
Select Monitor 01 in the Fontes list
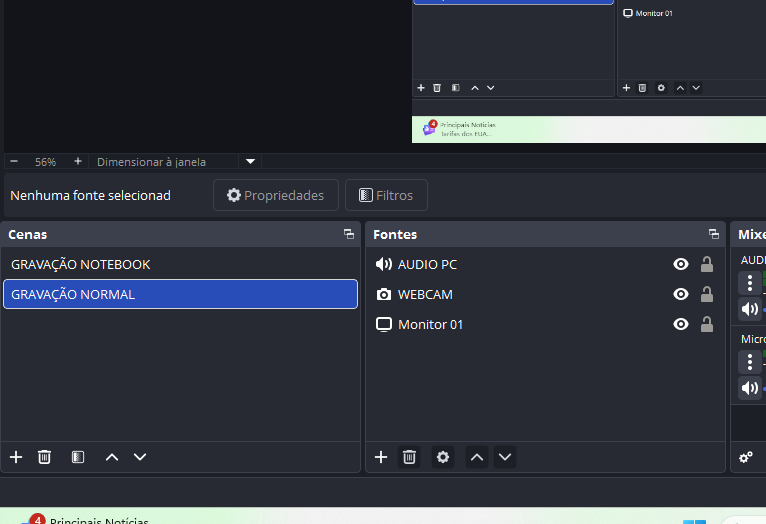tap(430, 324)
